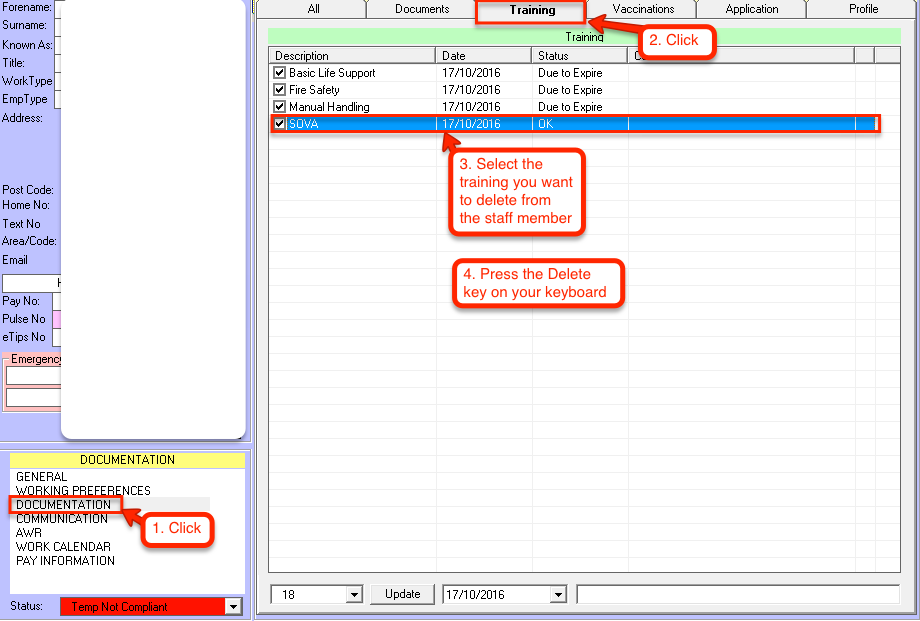This screenshot has width=920, height=621.
Task: Open the All tab
Action: pos(313,10)
